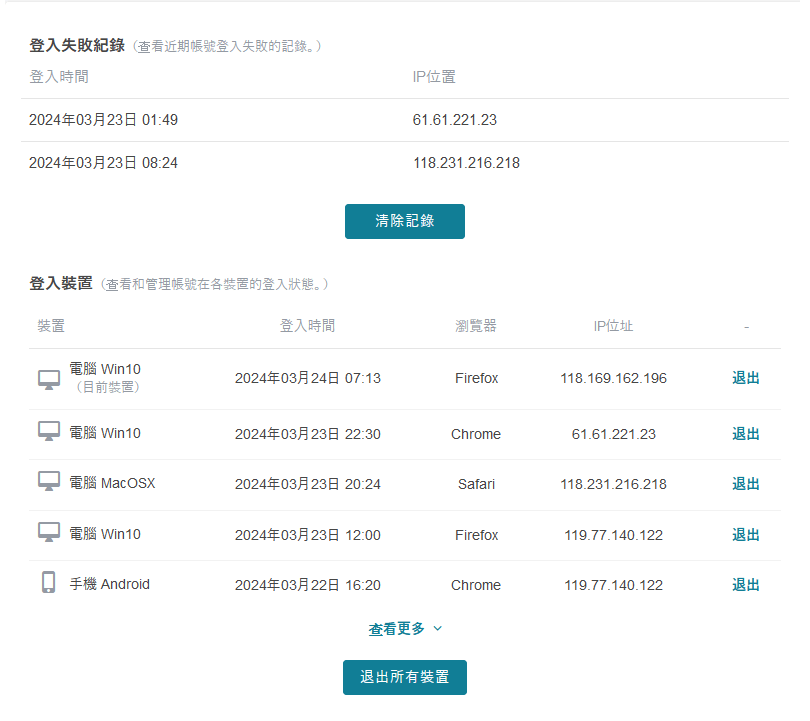Viewport: 810px width, 721px height.
Task: Select the failed login entry at 08:24
Action: [103, 162]
